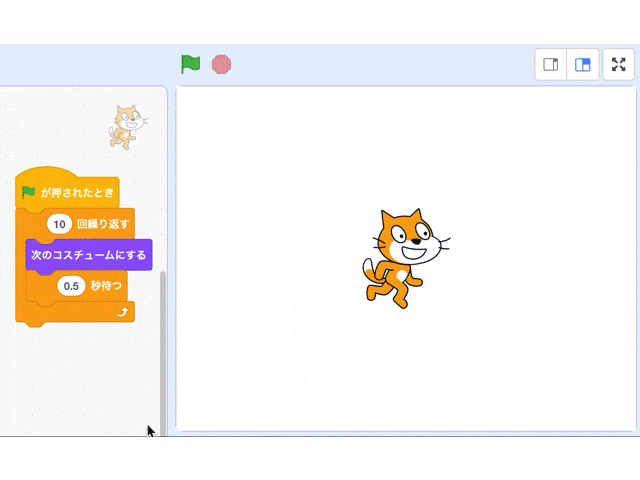Screen dimensions: 640x480
Task: Enter full screen stage mode
Action: (x=618, y=64)
